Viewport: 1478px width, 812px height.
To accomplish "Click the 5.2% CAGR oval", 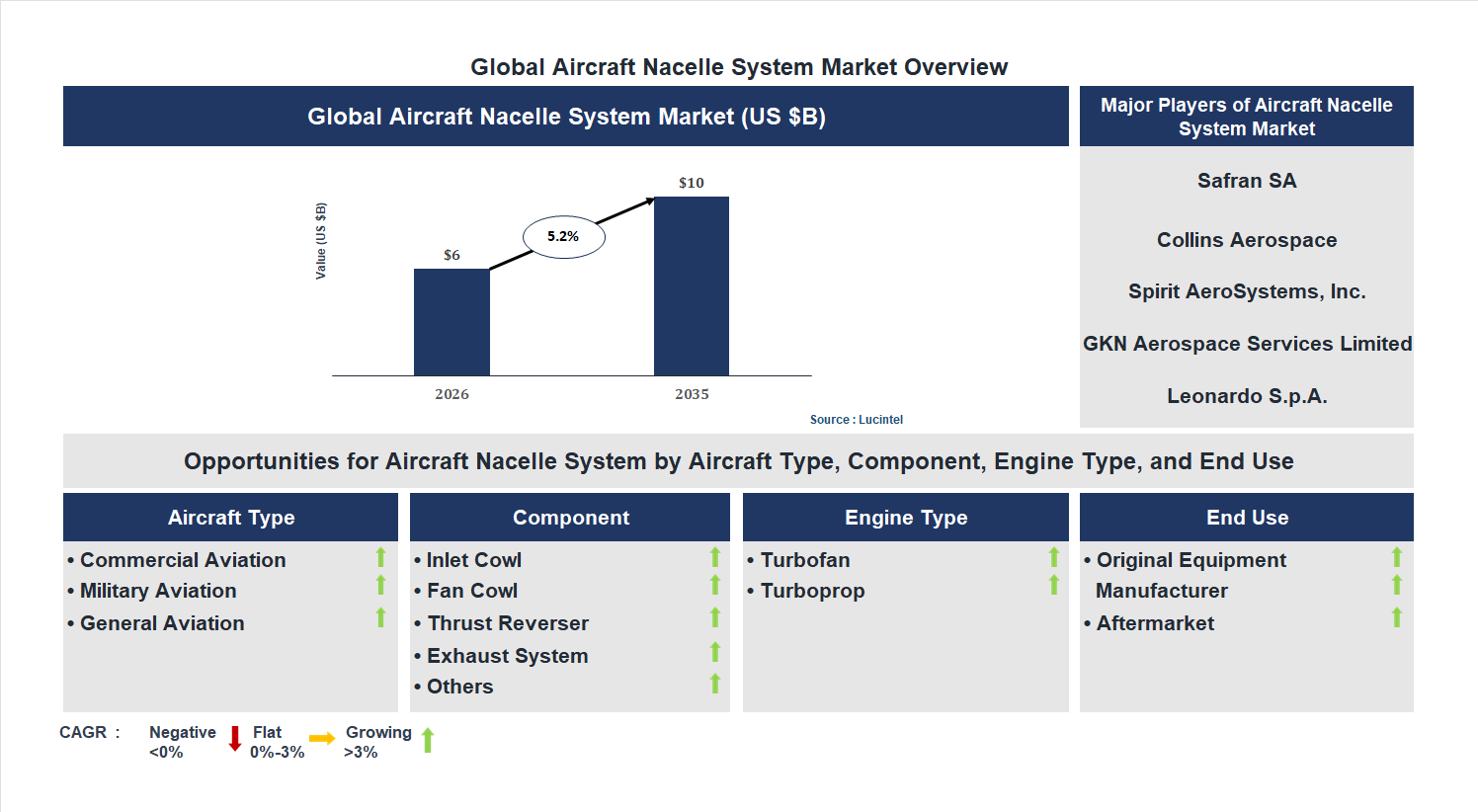I will pyautogui.click(x=563, y=235).
